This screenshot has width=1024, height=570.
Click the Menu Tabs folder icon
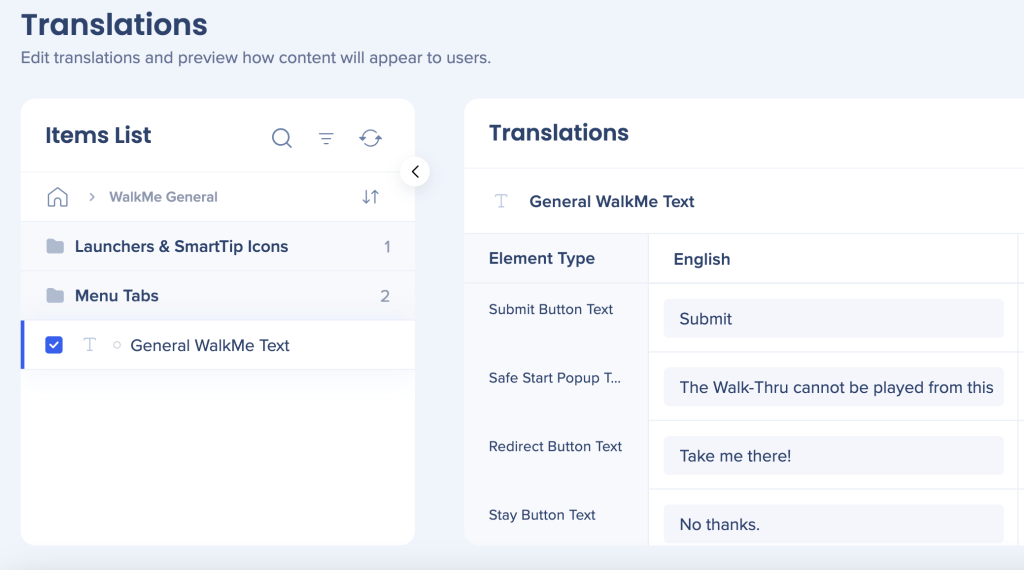tap(55, 296)
